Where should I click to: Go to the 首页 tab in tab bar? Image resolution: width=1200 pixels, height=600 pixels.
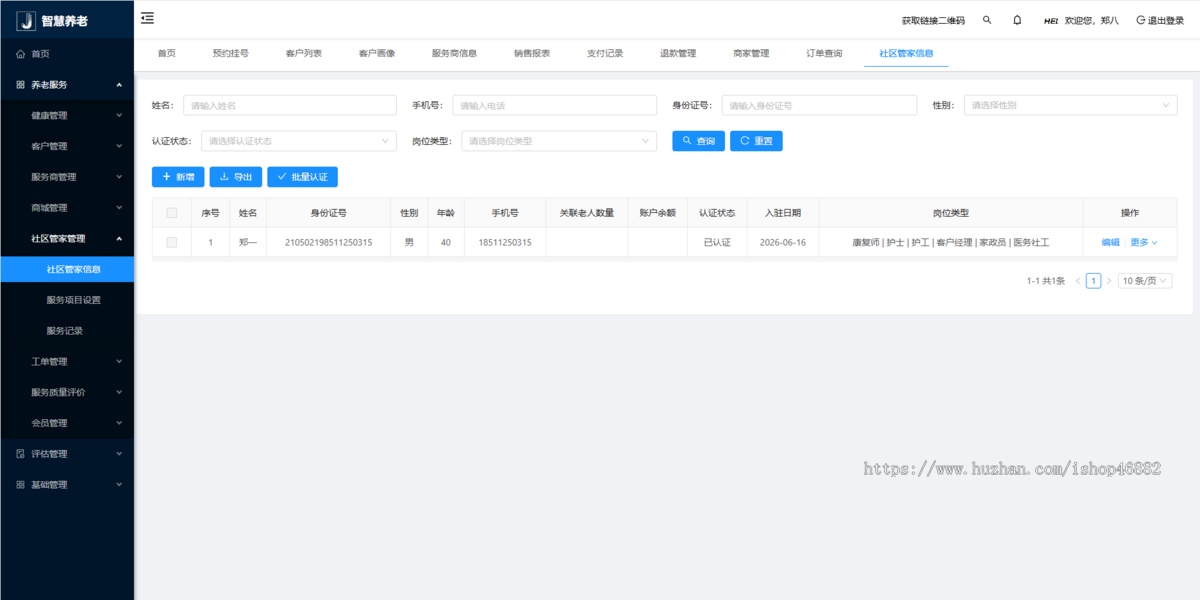click(x=167, y=54)
